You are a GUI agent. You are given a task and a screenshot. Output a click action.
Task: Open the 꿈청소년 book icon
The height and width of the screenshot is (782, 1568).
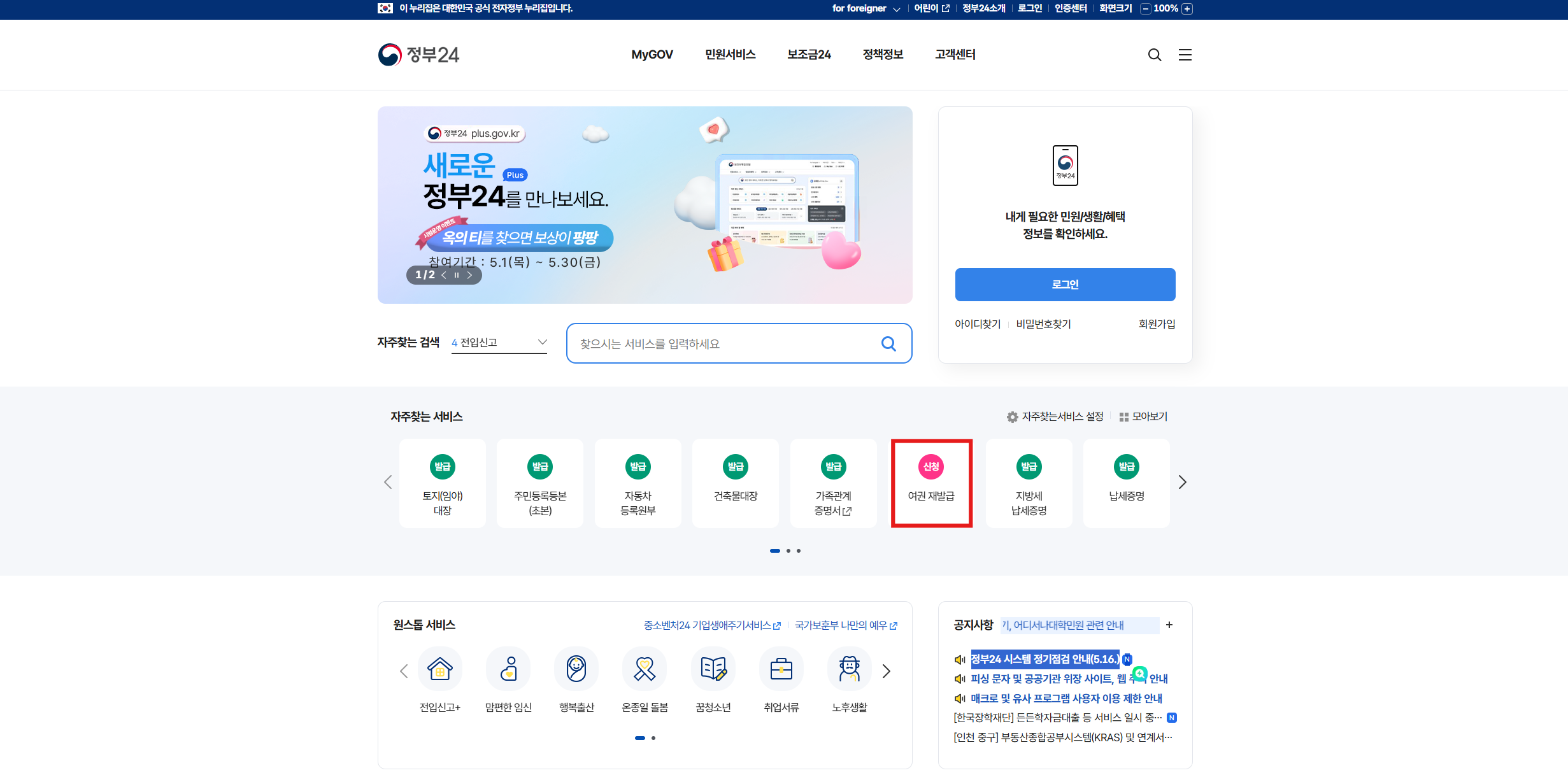[713, 669]
